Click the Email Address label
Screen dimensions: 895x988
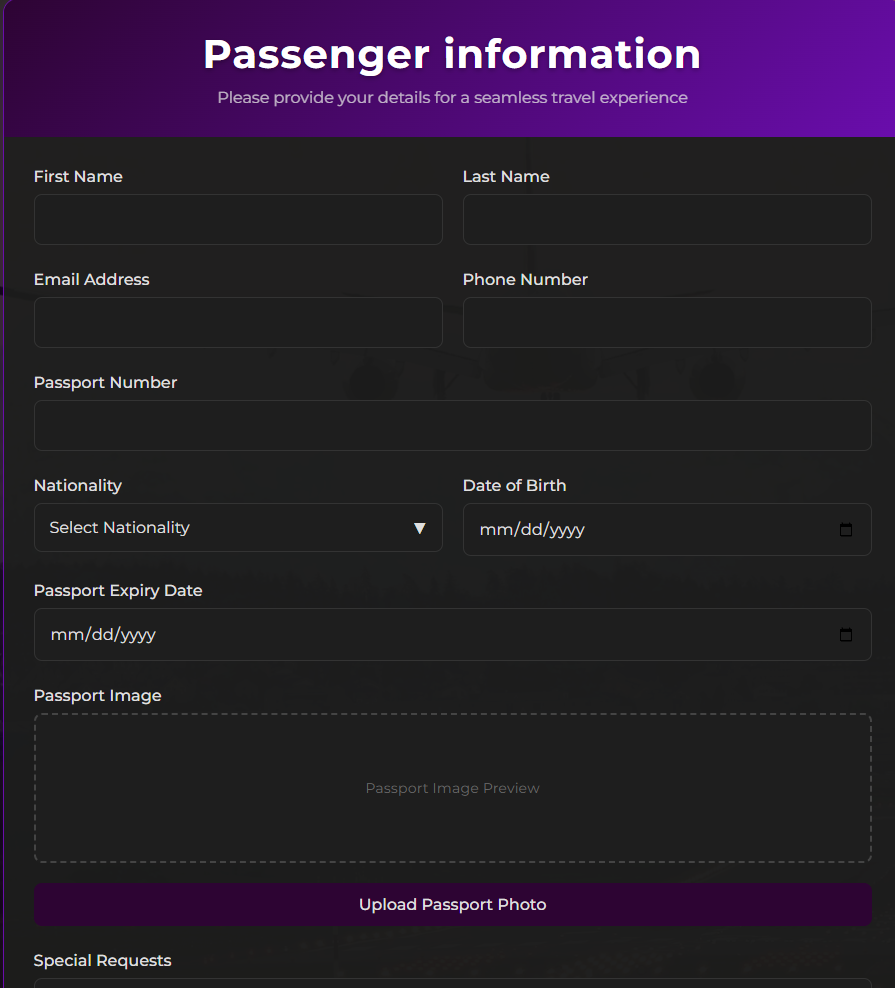(x=91, y=280)
